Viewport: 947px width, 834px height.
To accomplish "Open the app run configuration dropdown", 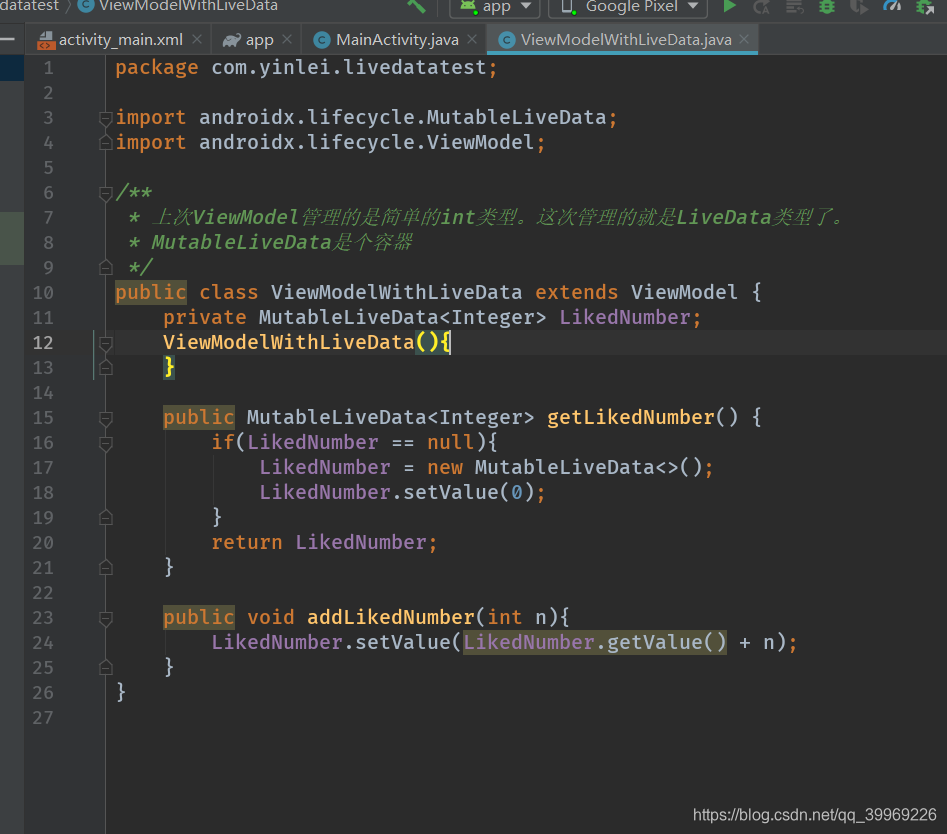I will [527, 8].
